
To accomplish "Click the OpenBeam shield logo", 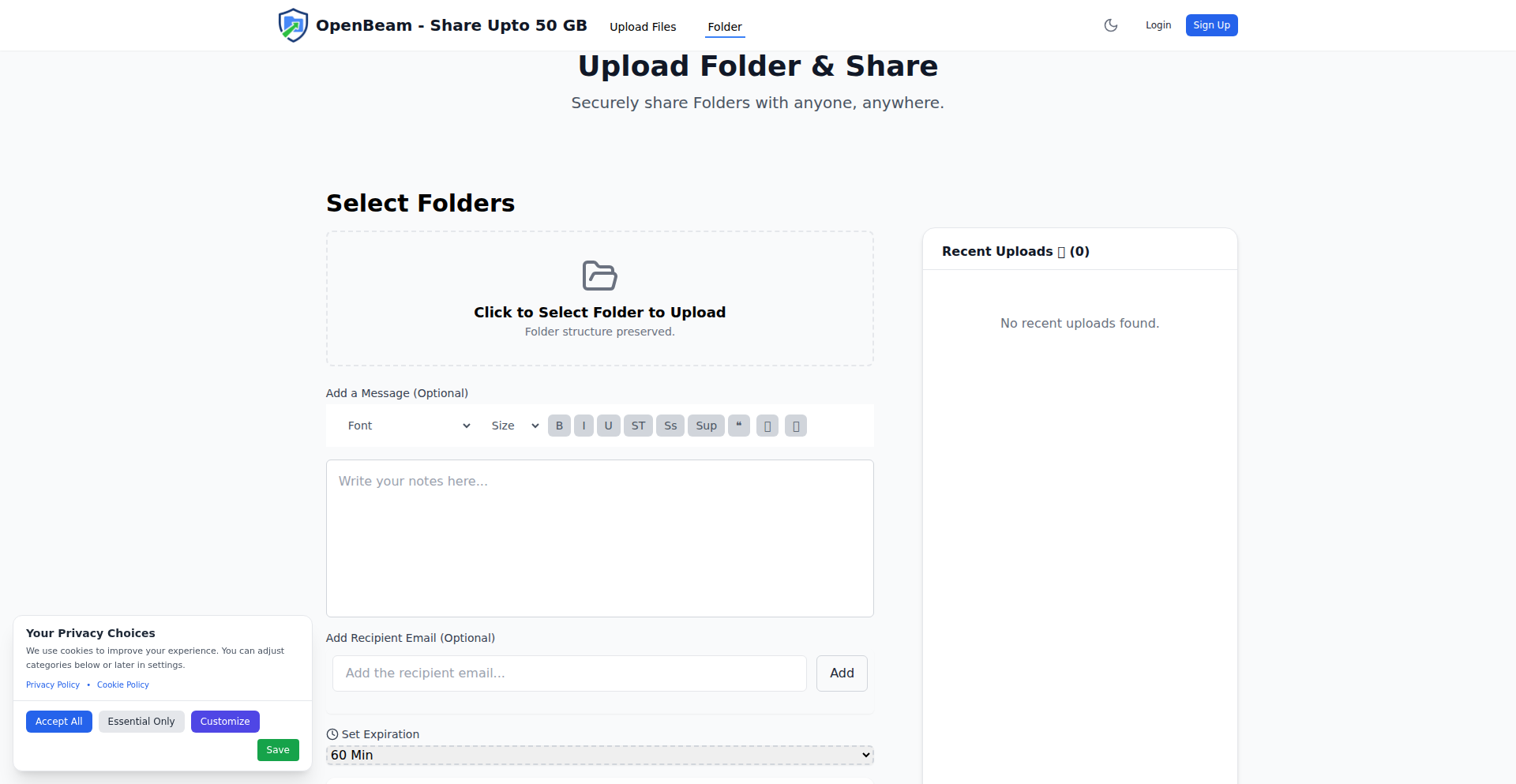I will [x=293, y=25].
